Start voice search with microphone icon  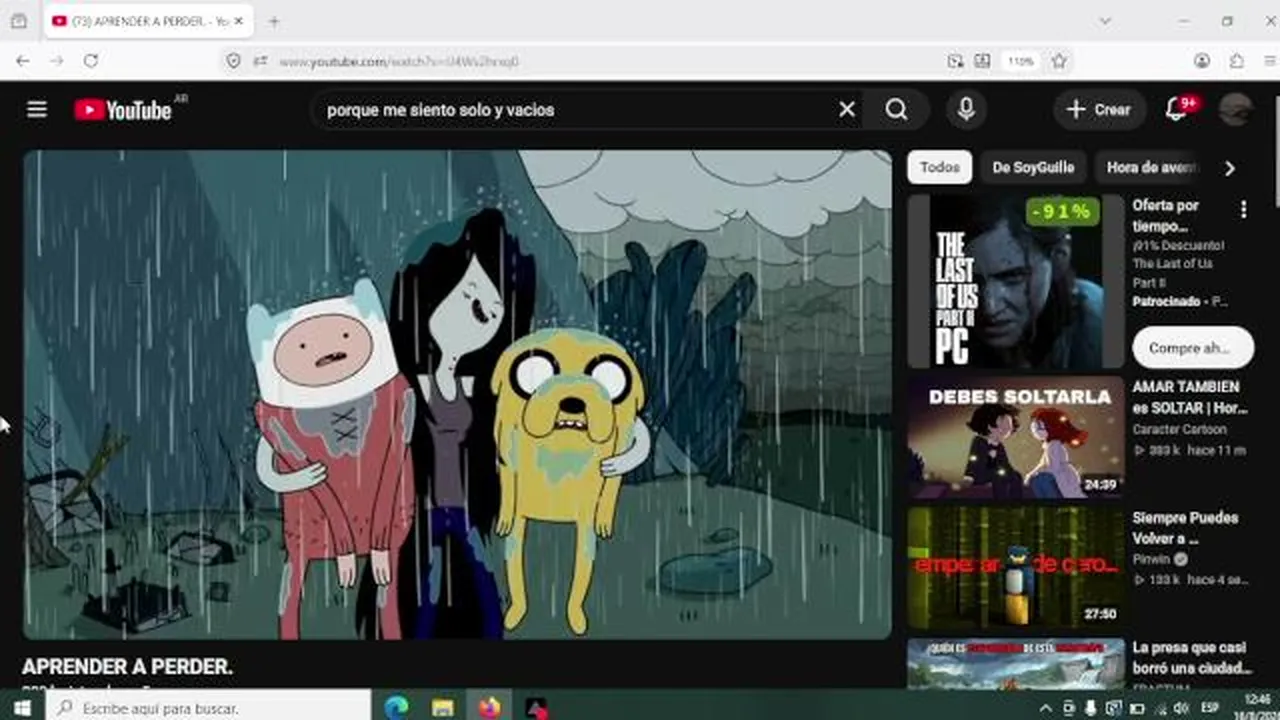coord(966,109)
